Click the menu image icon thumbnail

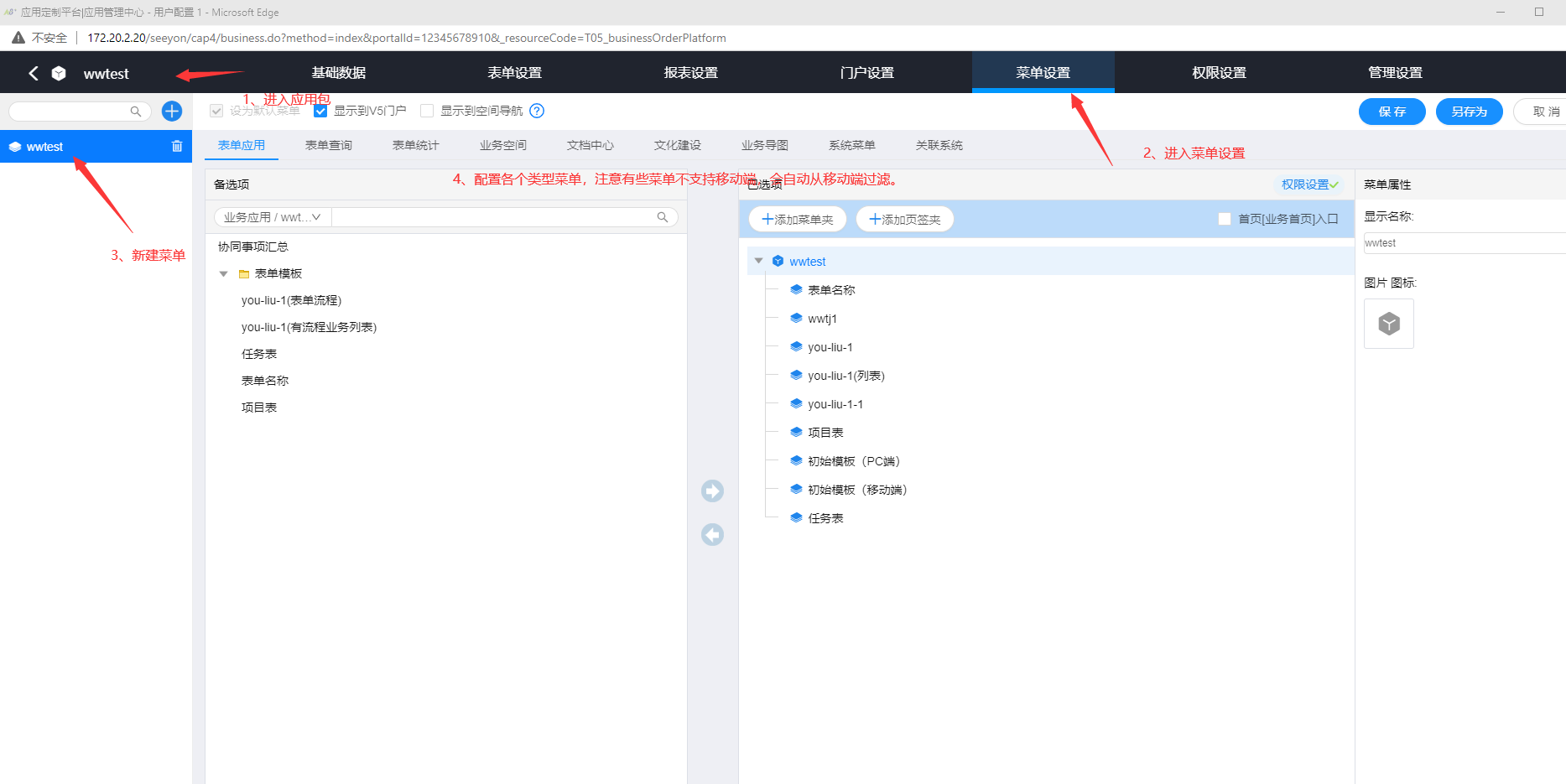1388,324
